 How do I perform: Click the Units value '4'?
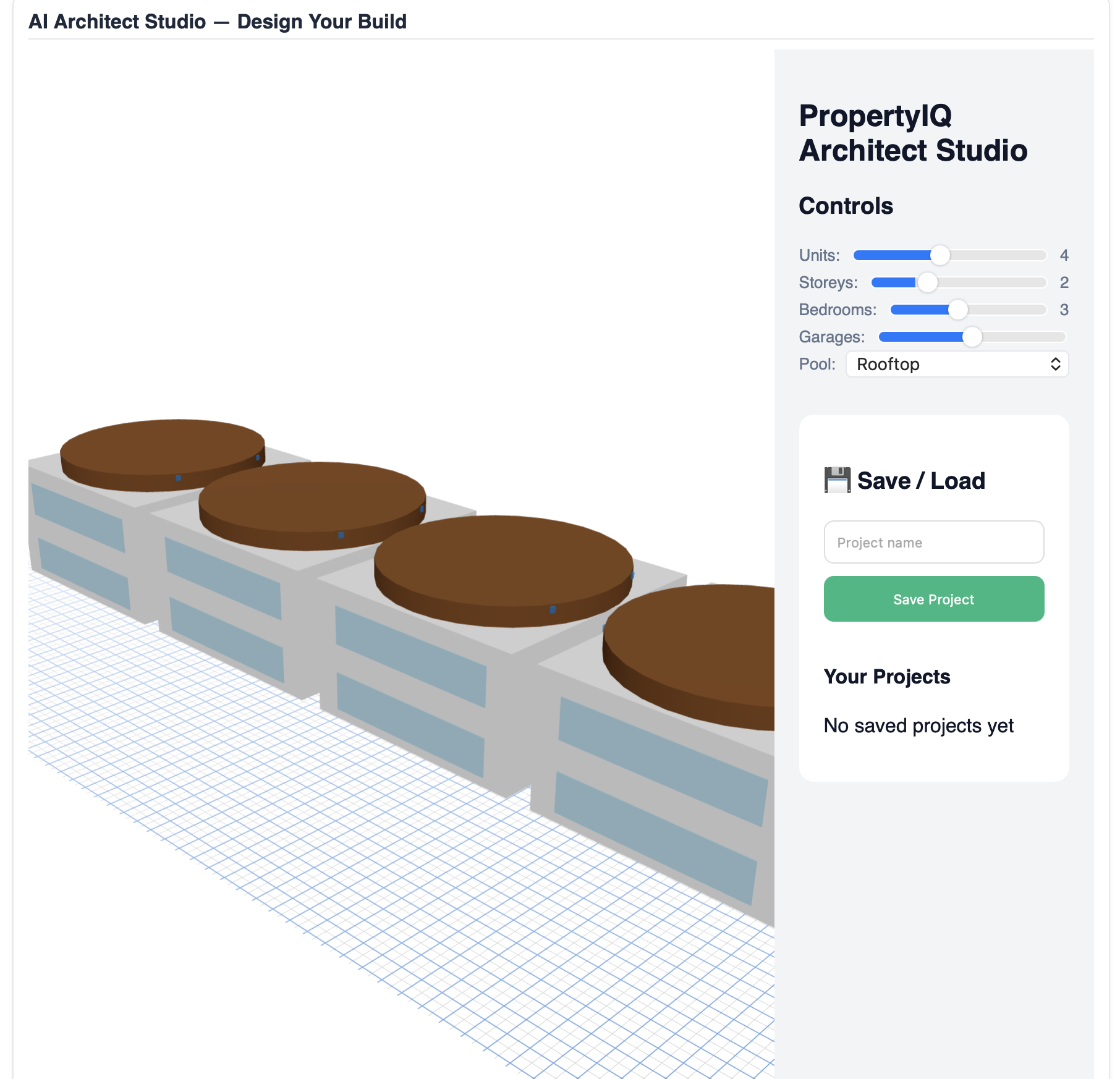point(1064,255)
